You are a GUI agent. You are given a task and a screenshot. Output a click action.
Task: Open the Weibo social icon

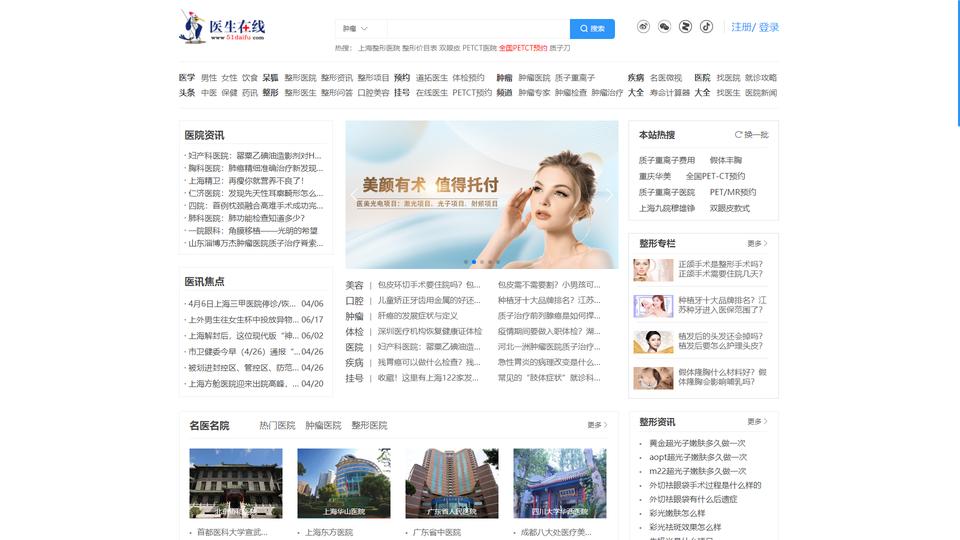point(643,26)
